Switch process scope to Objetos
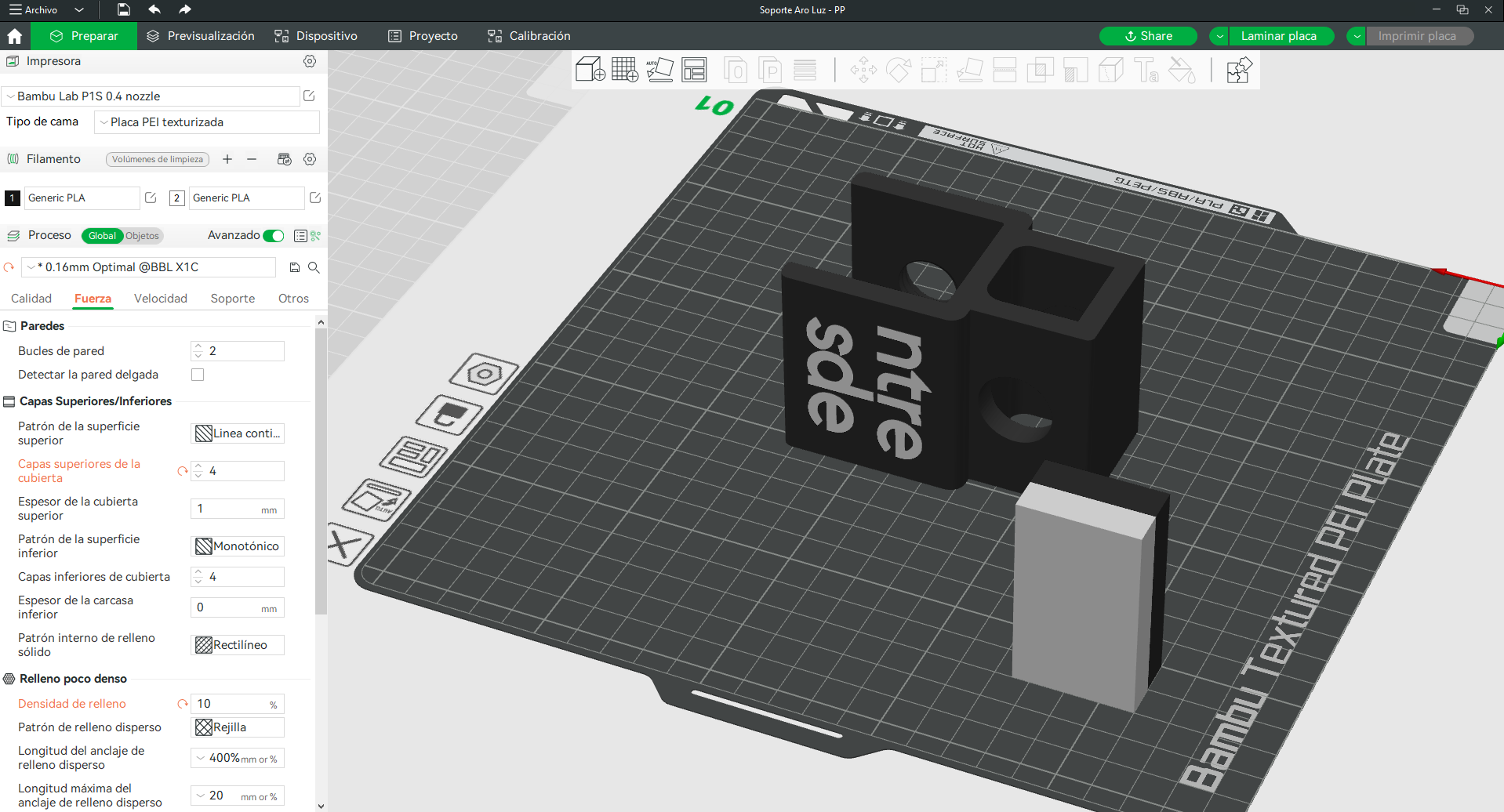The image size is (1504, 812). coord(142,236)
